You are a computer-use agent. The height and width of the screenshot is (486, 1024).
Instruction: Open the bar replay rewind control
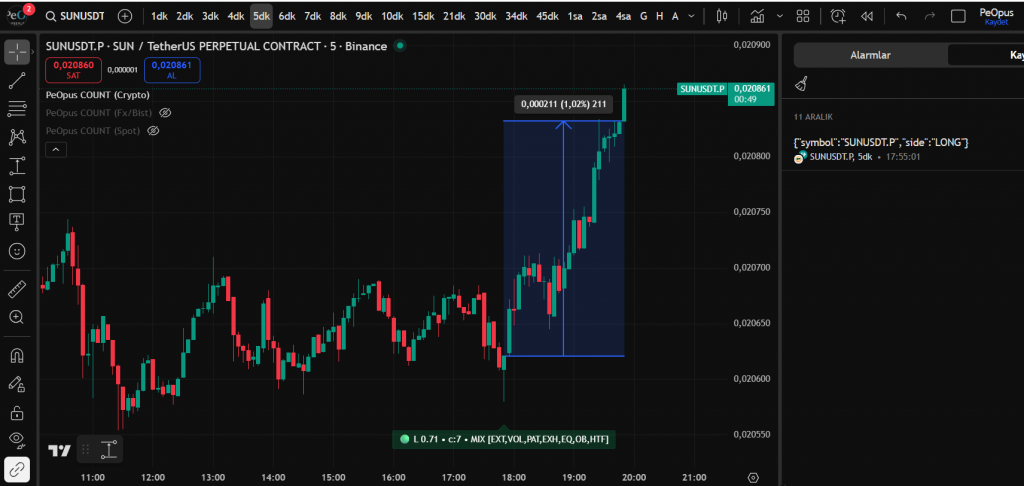tap(866, 16)
